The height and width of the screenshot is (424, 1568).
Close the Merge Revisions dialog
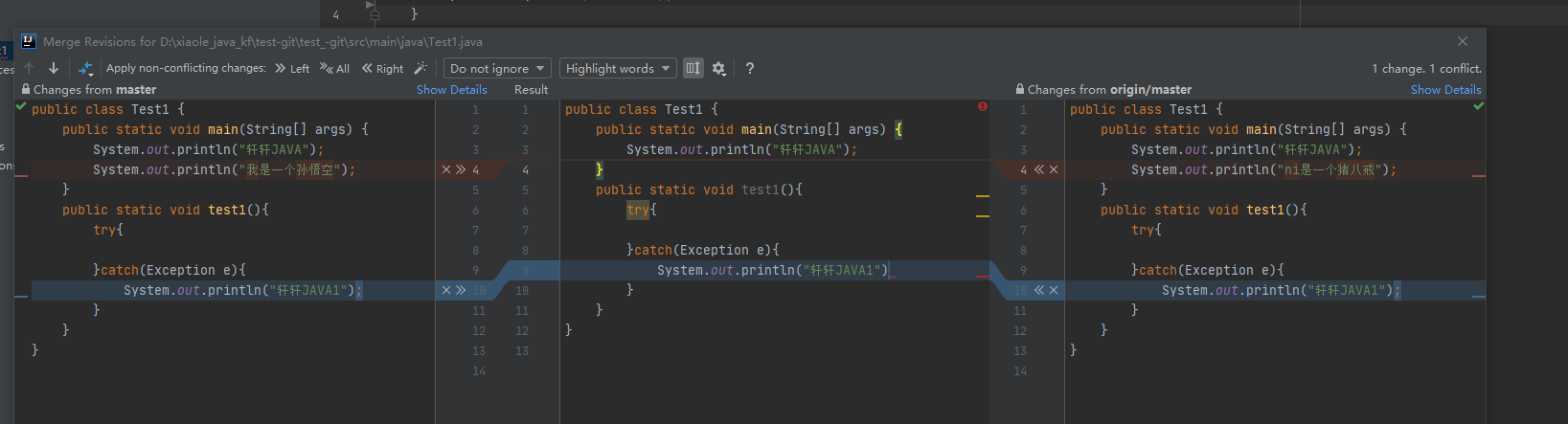click(1463, 41)
